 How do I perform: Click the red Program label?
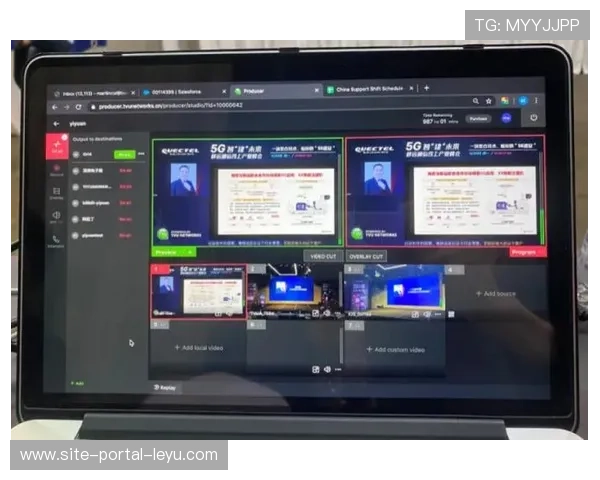527,252
